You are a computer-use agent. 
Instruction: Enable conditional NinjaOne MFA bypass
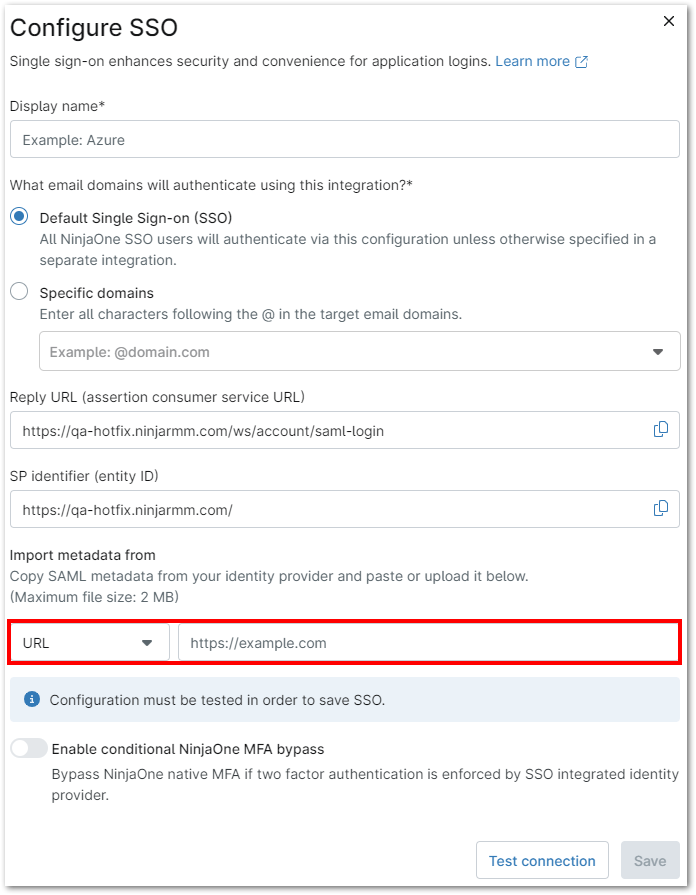(28, 747)
